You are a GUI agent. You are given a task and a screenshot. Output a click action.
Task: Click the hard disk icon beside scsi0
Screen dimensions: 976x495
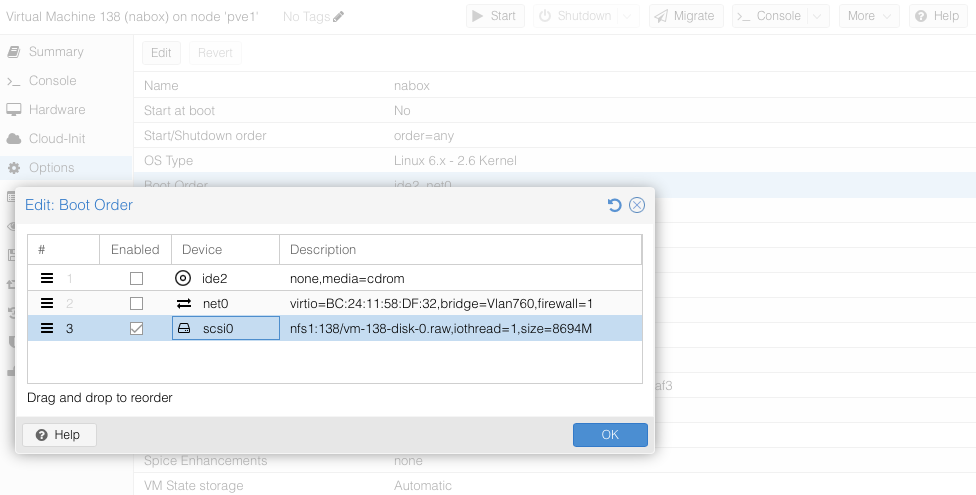(183, 328)
